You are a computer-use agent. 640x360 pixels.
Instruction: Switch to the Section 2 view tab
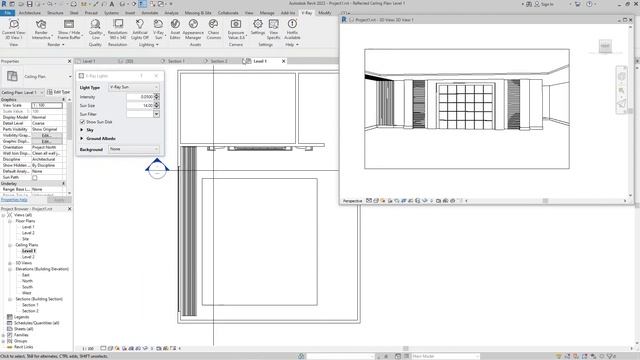[x=219, y=61]
